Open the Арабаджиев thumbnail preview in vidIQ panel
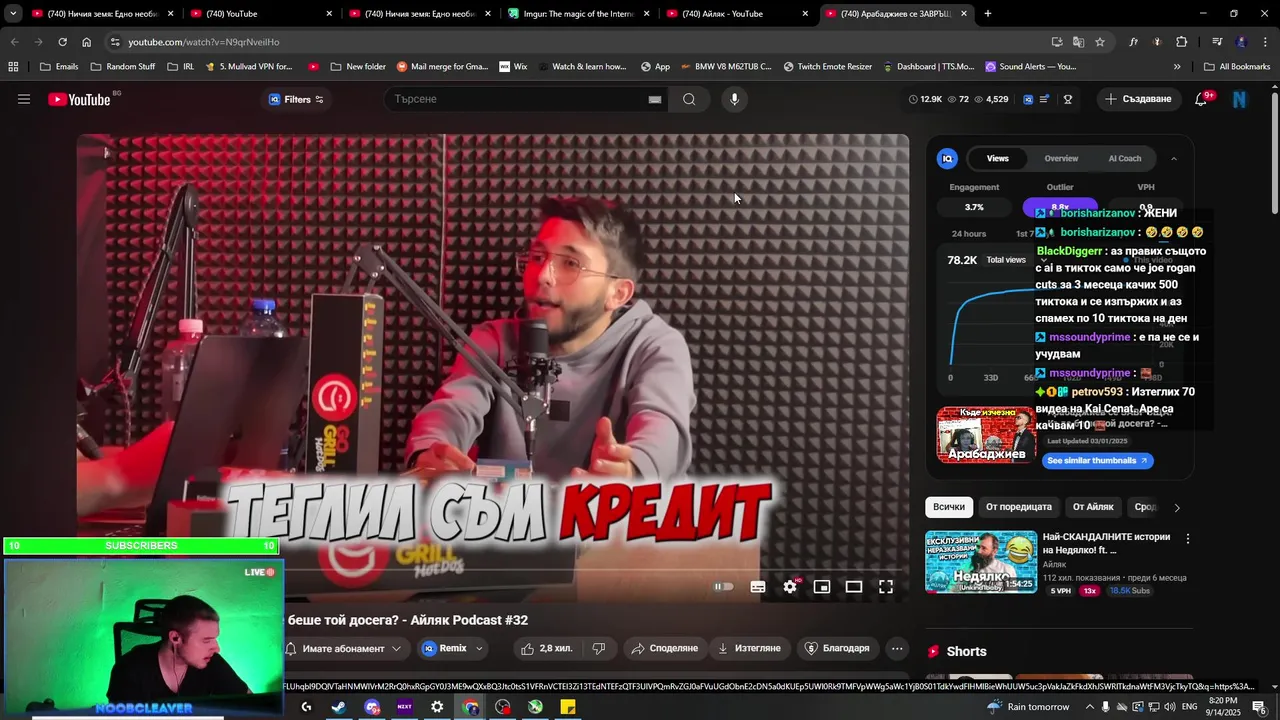Screen dimensions: 1280x720 tap(986, 434)
